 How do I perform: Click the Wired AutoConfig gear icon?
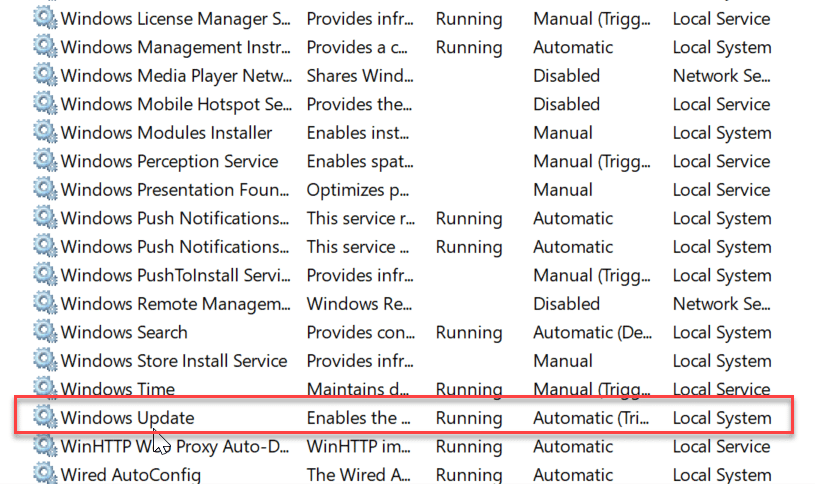click(45, 474)
